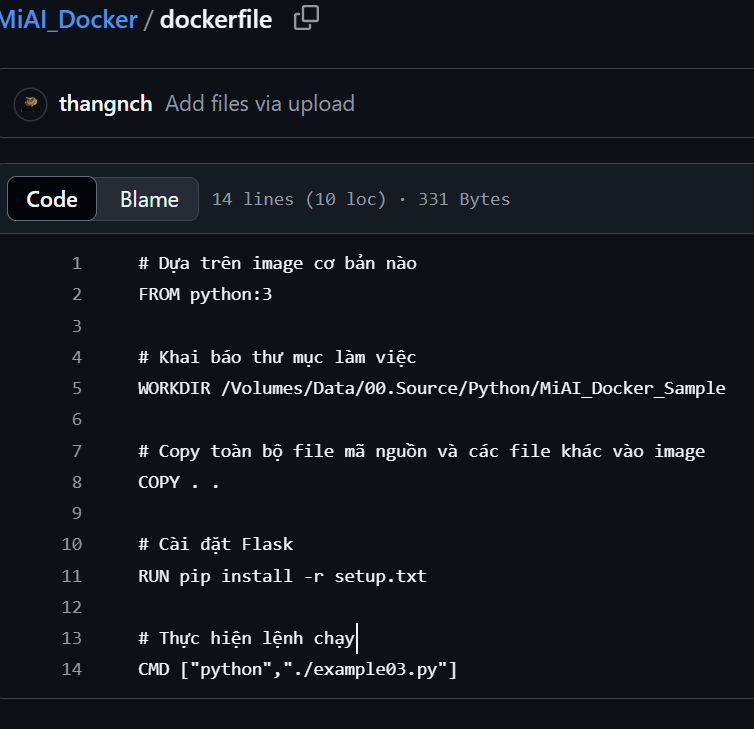Switch to the Blame view tab
Screen dimensions: 754x729
[149, 199]
